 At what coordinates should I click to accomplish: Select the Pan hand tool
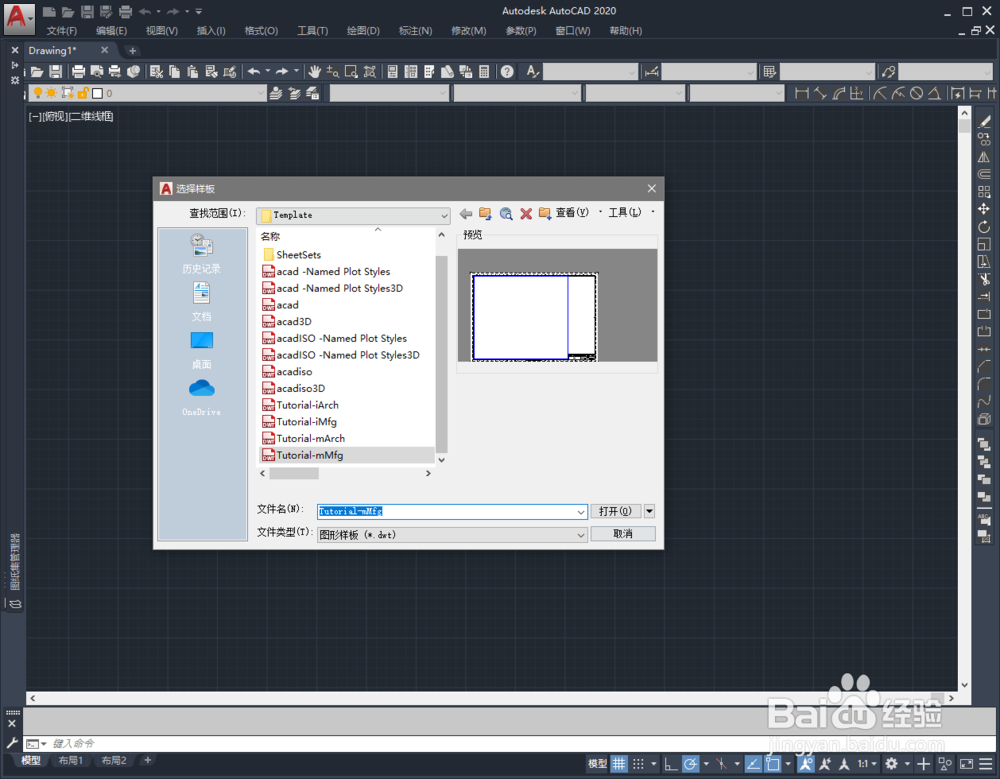pyautogui.click(x=314, y=72)
